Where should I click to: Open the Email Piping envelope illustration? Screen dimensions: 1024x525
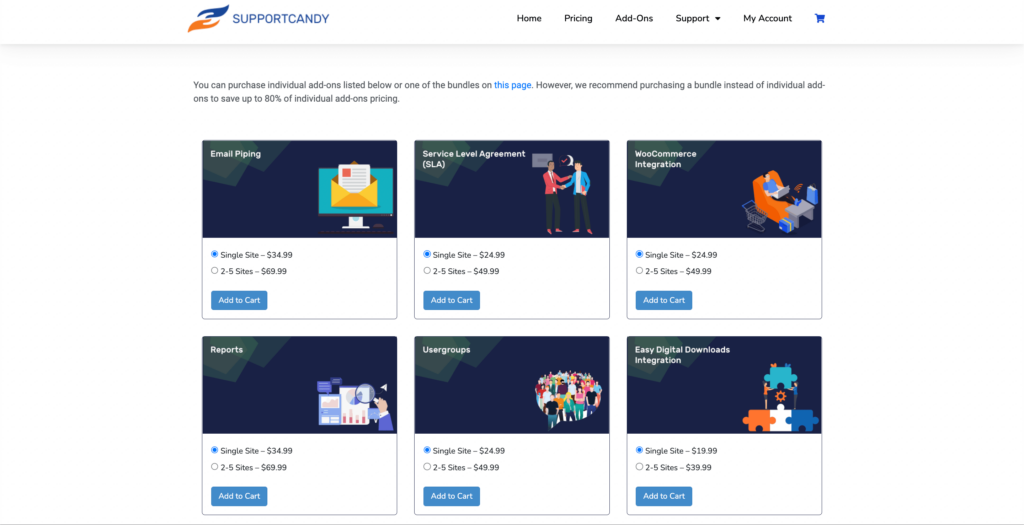tap(356, 198)
